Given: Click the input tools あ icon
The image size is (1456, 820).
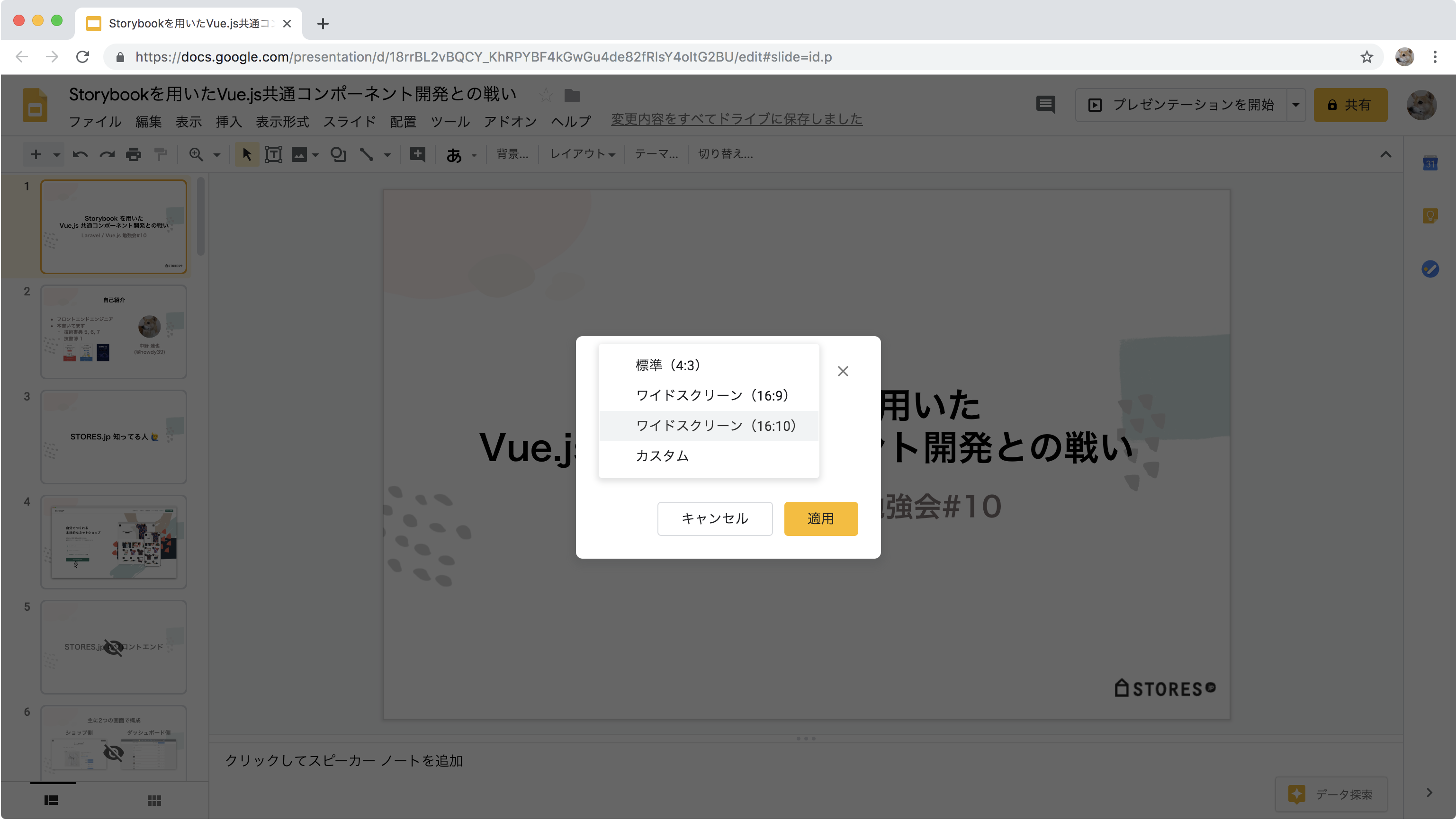Looking at the screenshot, I should pos(453,154).
